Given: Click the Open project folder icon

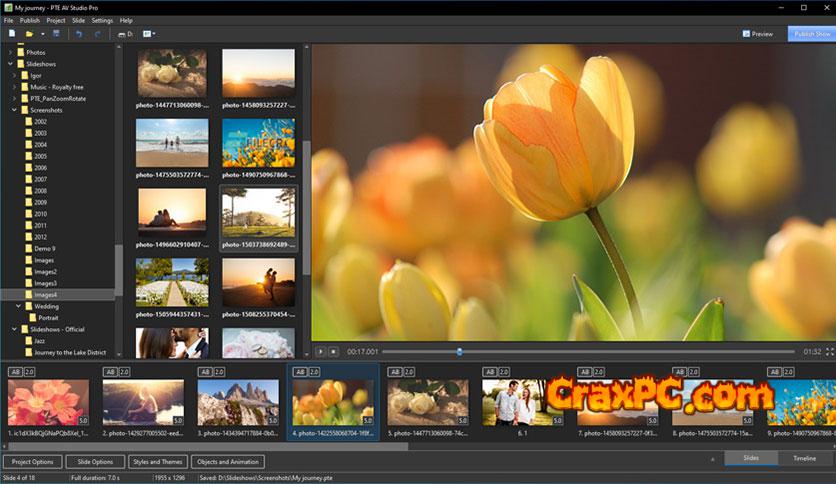Looking at the screenshot, I should (30, 34).
